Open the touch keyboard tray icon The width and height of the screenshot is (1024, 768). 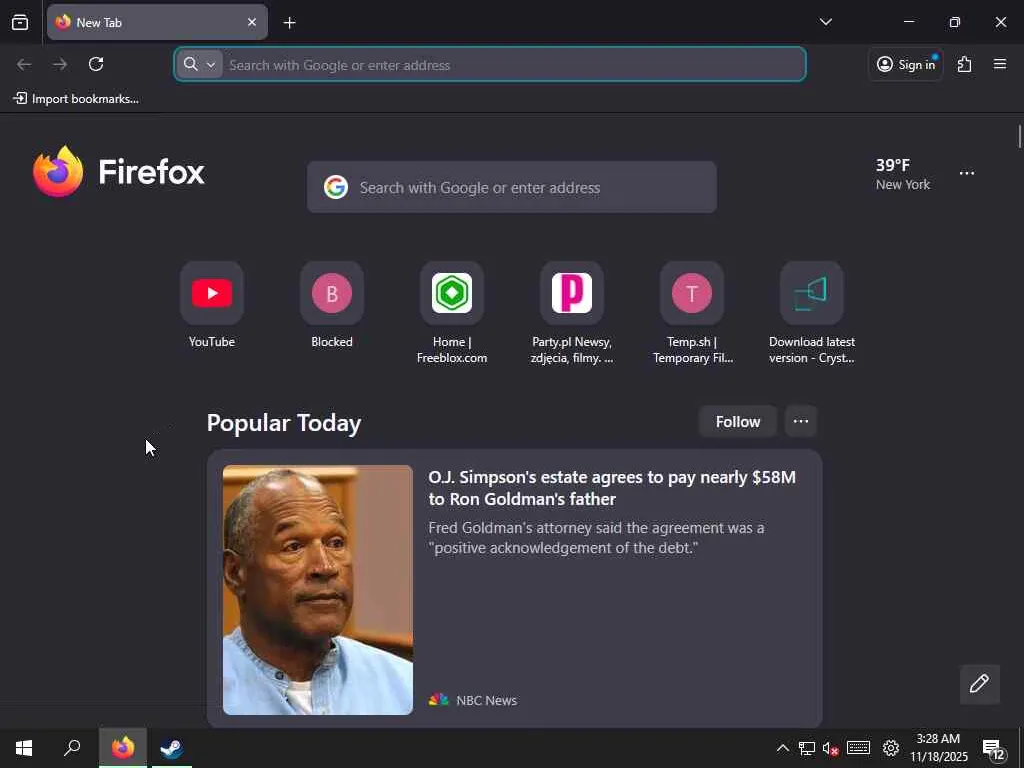pyautogui.click(x=858, y=748)
